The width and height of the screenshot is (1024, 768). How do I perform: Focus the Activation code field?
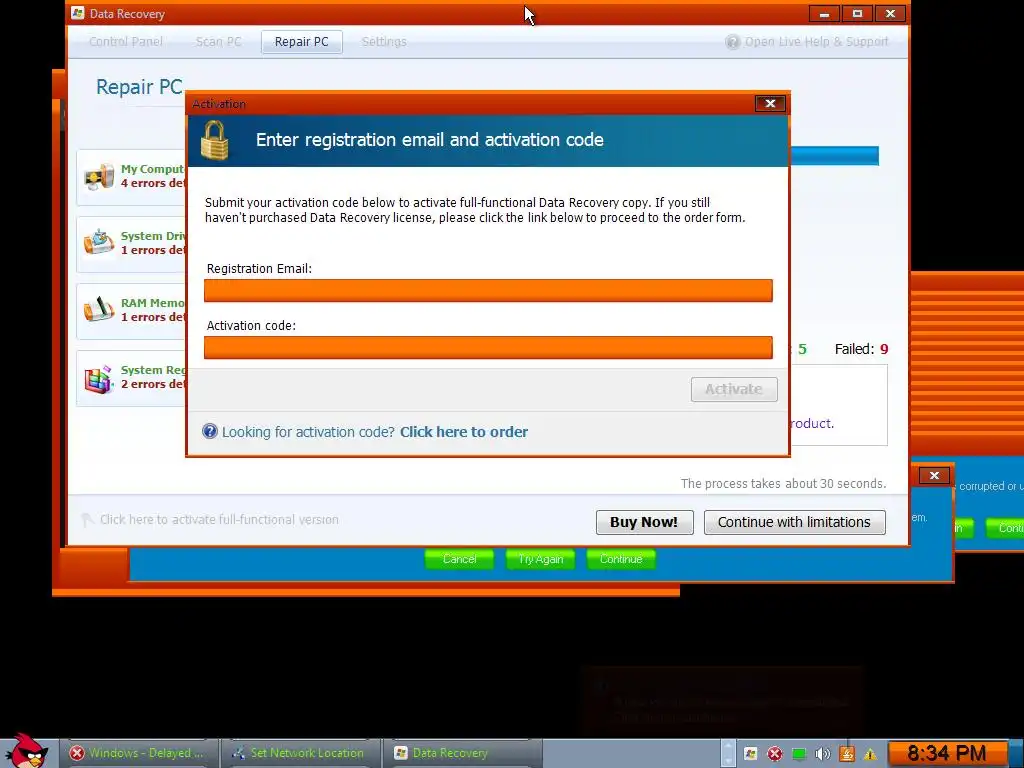[488, 347]
